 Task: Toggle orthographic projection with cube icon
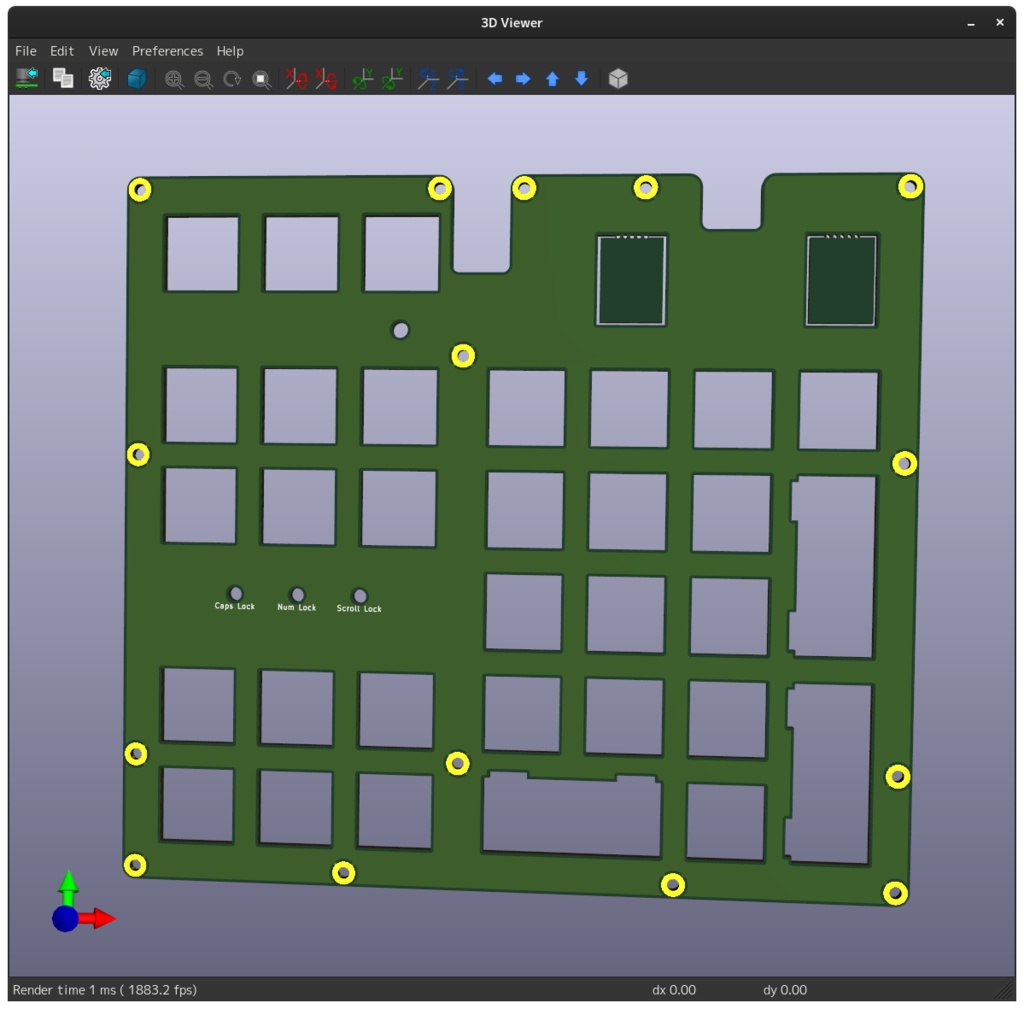click(617, 79)
